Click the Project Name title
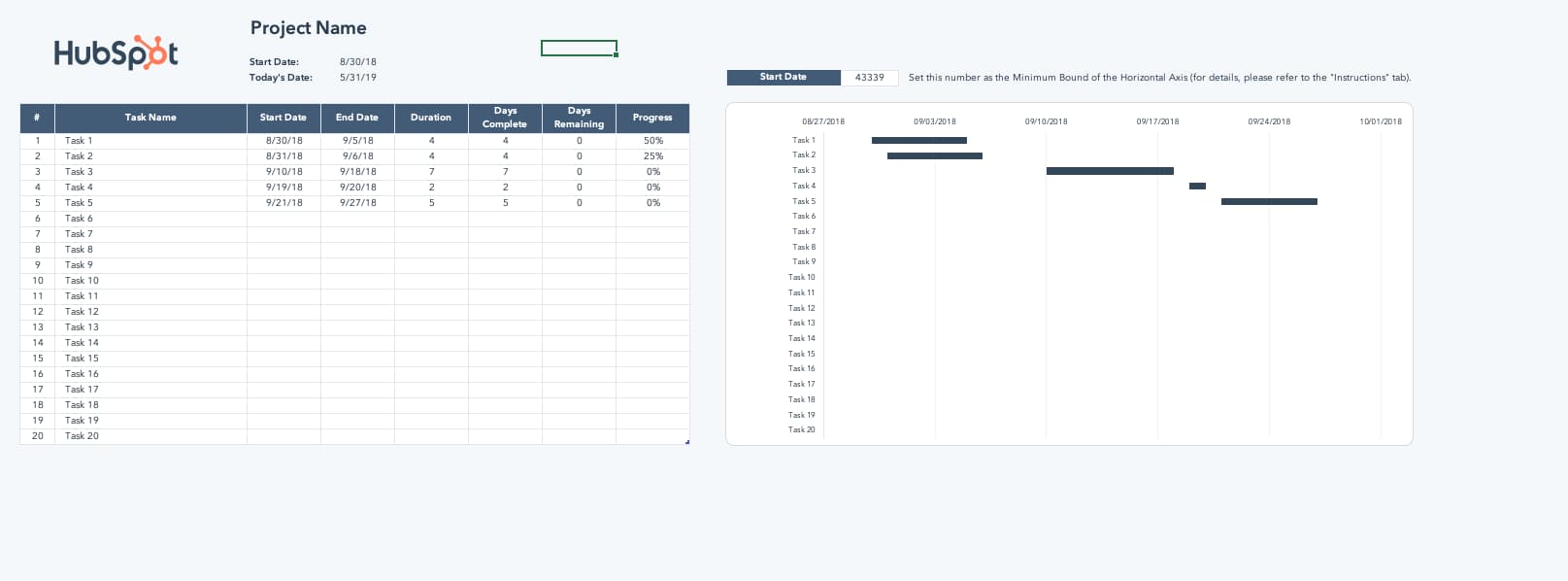 pos(308,28)
